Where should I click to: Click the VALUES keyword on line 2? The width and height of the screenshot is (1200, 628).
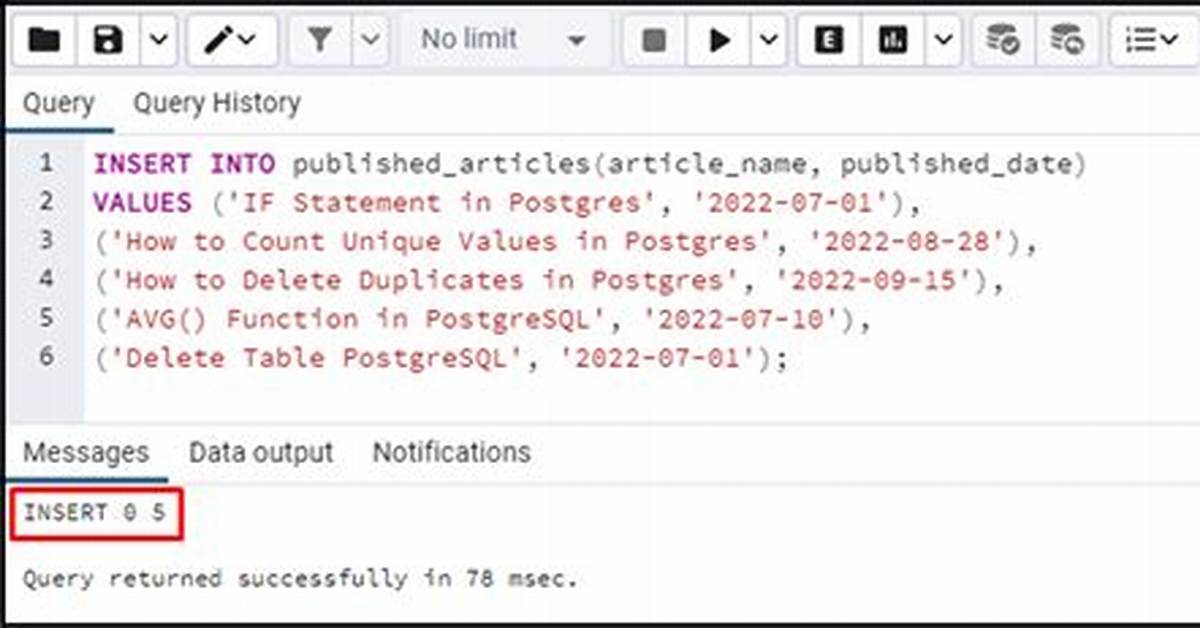coord(142,203)
